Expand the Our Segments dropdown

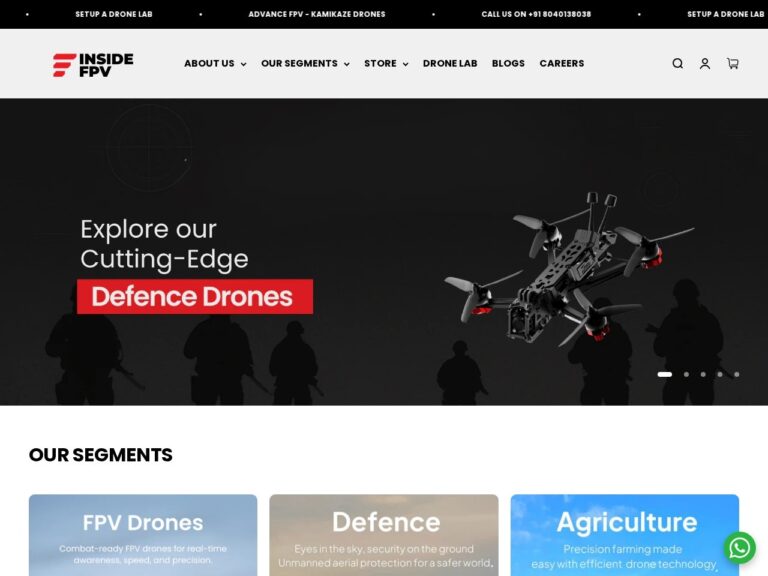click(305, 63)
